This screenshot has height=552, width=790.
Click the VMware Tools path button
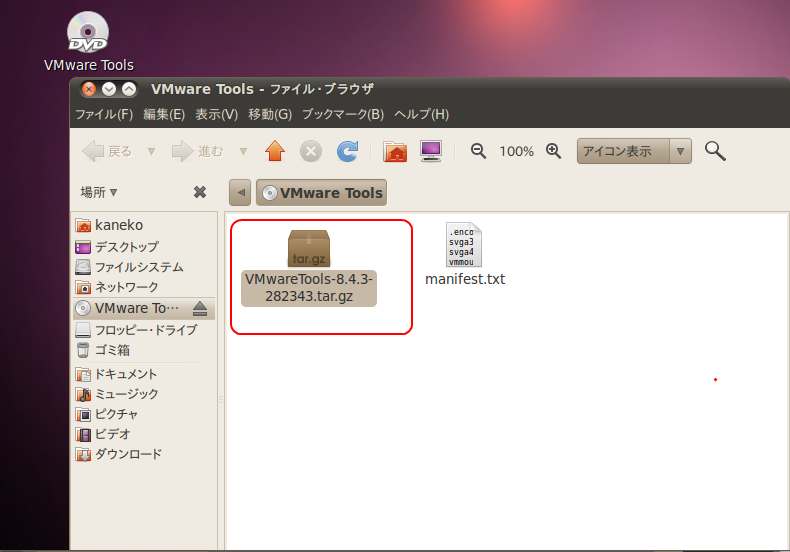tap(321, 193)
